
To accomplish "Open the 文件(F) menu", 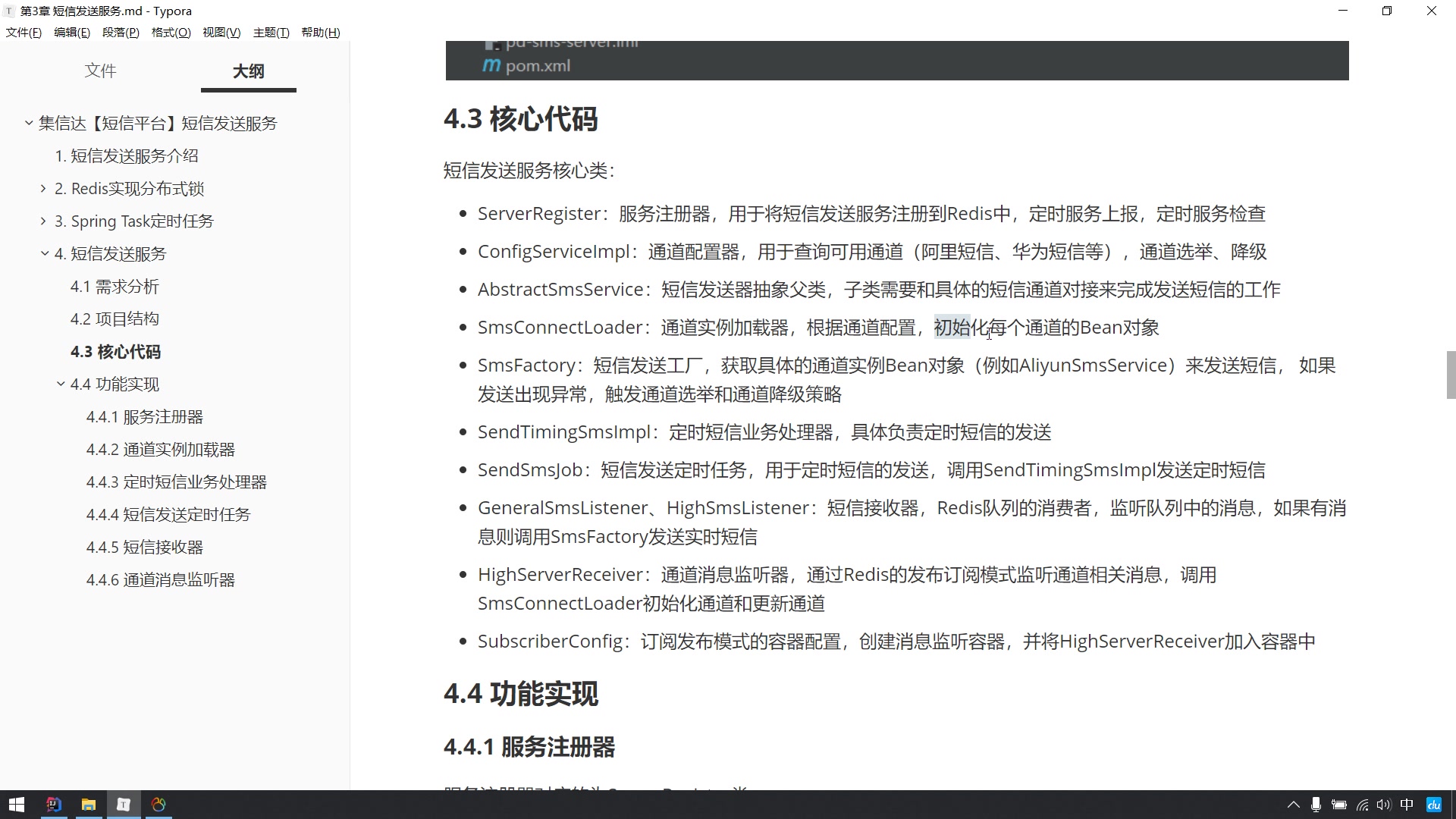I will 24,33.
